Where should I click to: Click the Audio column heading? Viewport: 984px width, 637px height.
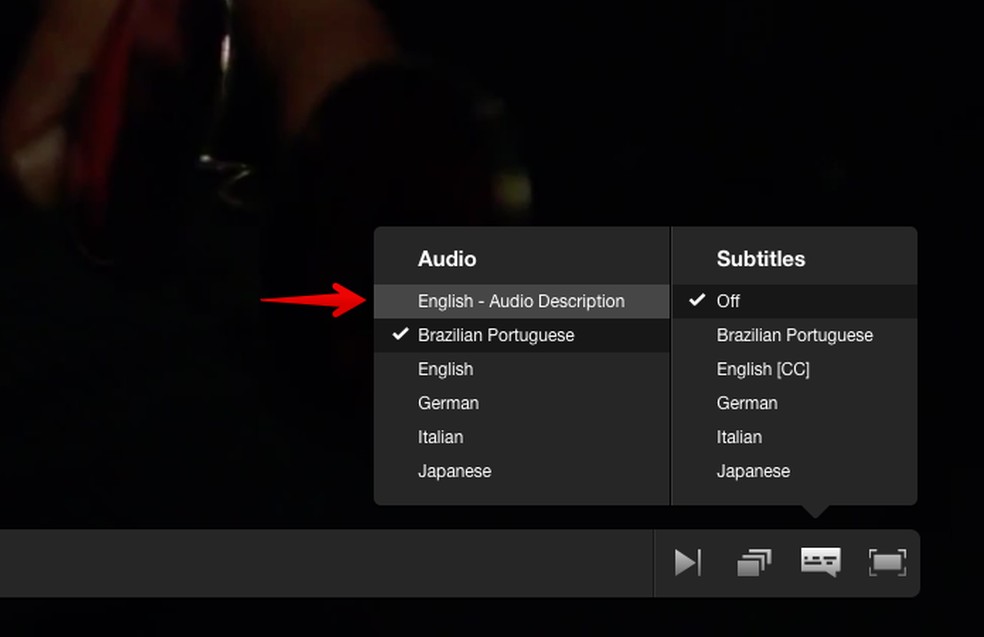(x=447, y=259)
